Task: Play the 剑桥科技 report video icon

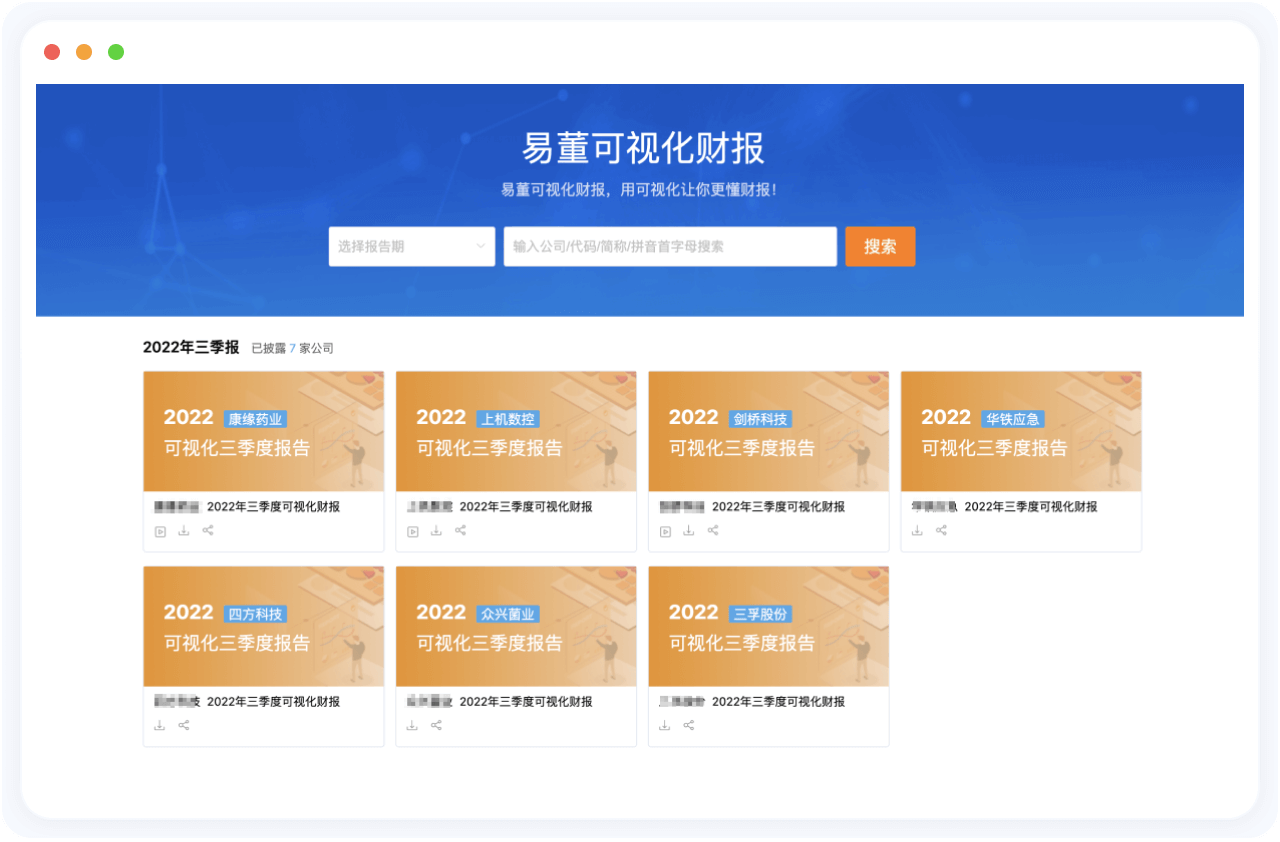Action: (x=665, y=531)
